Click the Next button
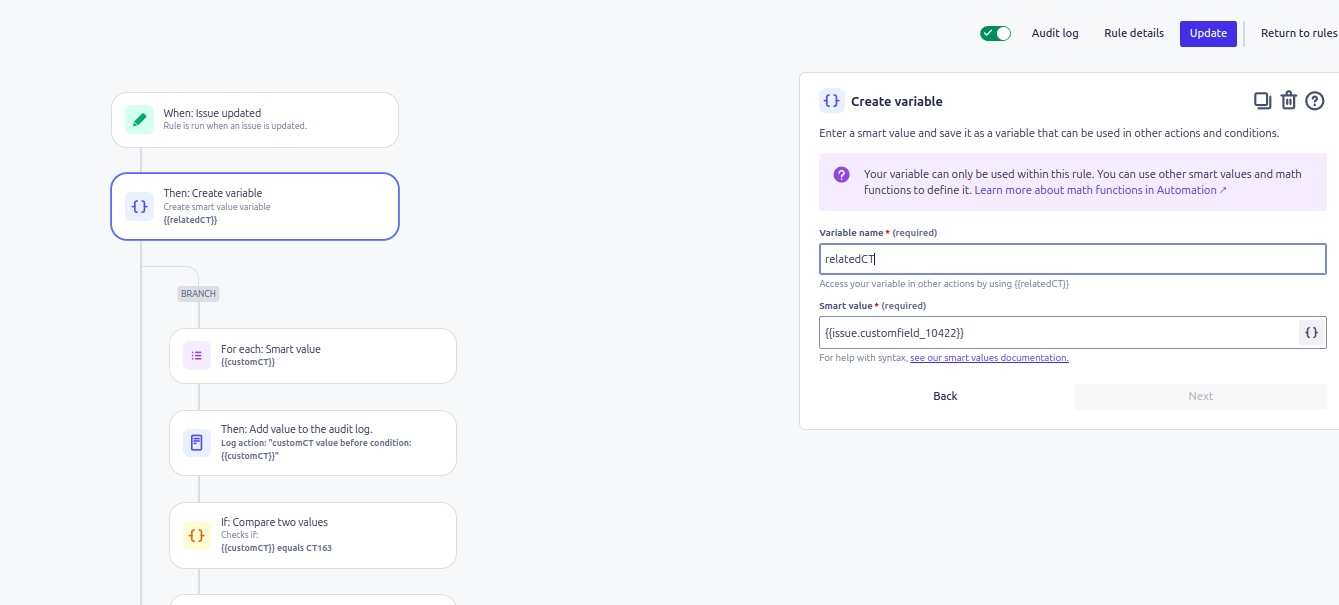This screenshot has height=605, width=1339. [x=1201, y=396]
